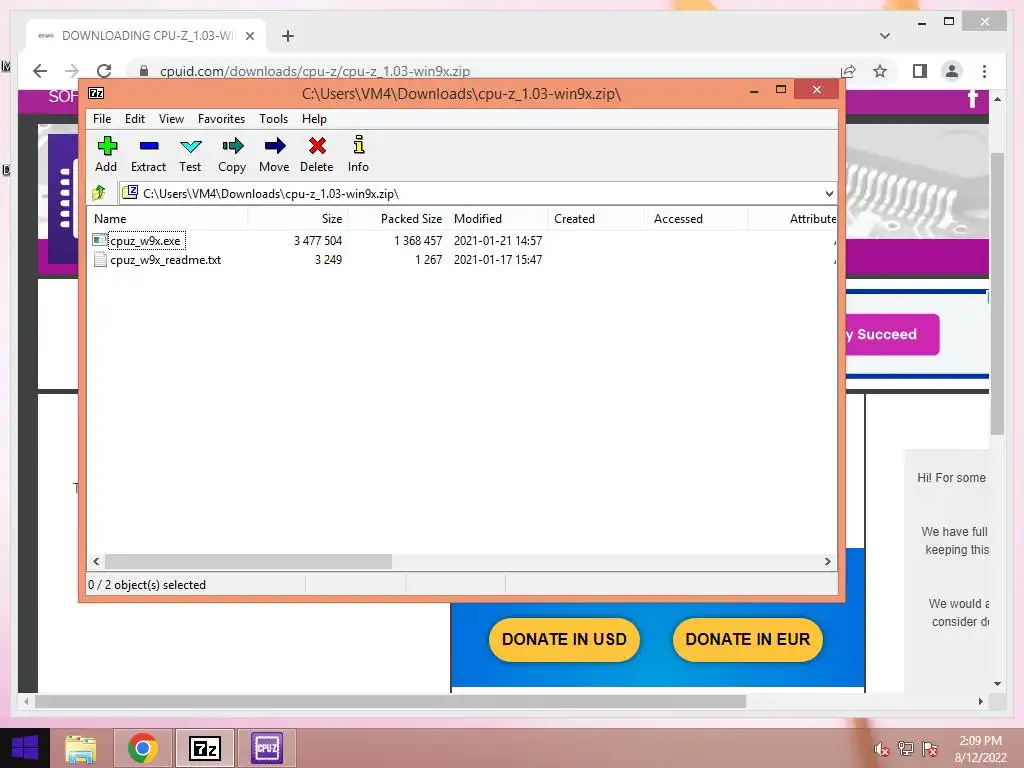
Task: Open the Favorites menu
Action: 221,119
